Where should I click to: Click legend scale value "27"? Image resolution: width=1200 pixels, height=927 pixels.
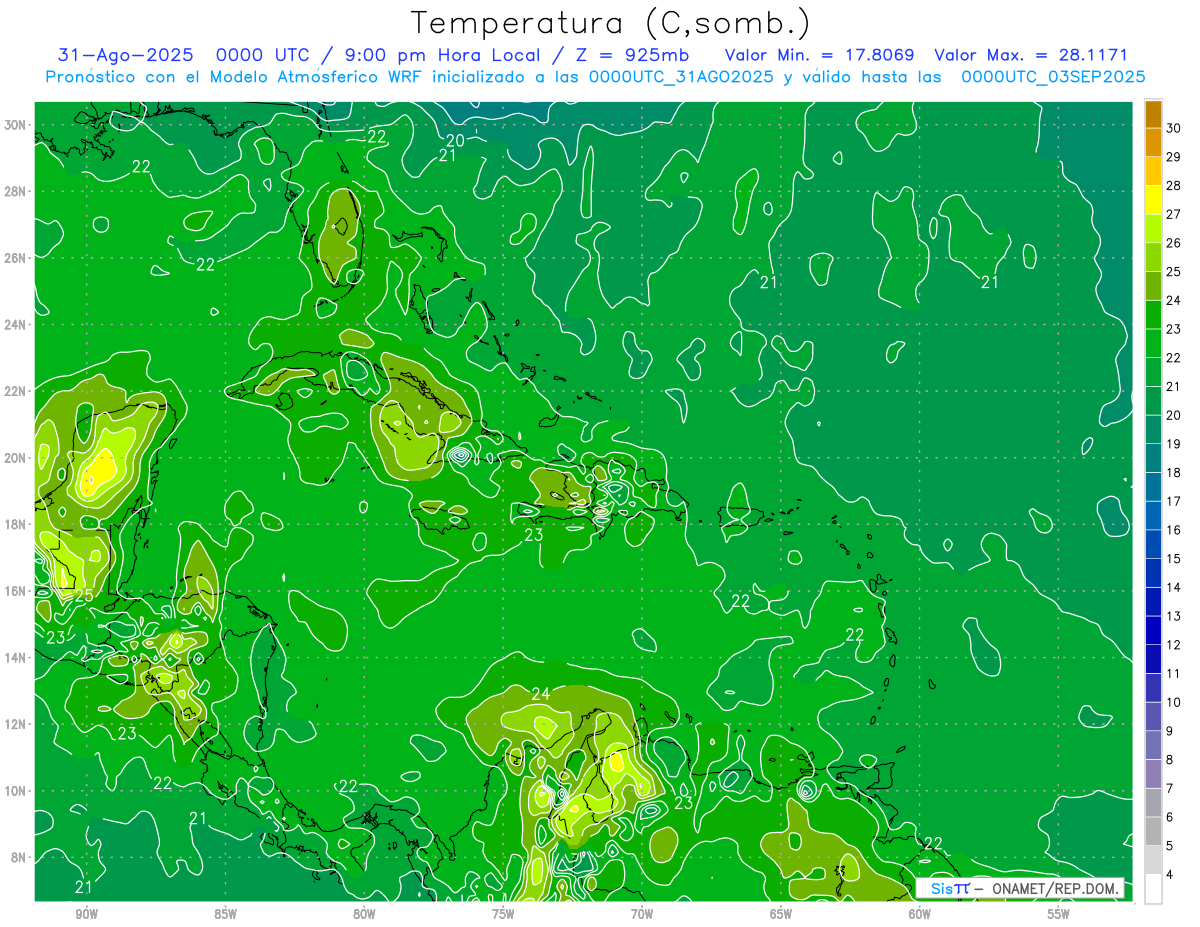(1173, 213)
